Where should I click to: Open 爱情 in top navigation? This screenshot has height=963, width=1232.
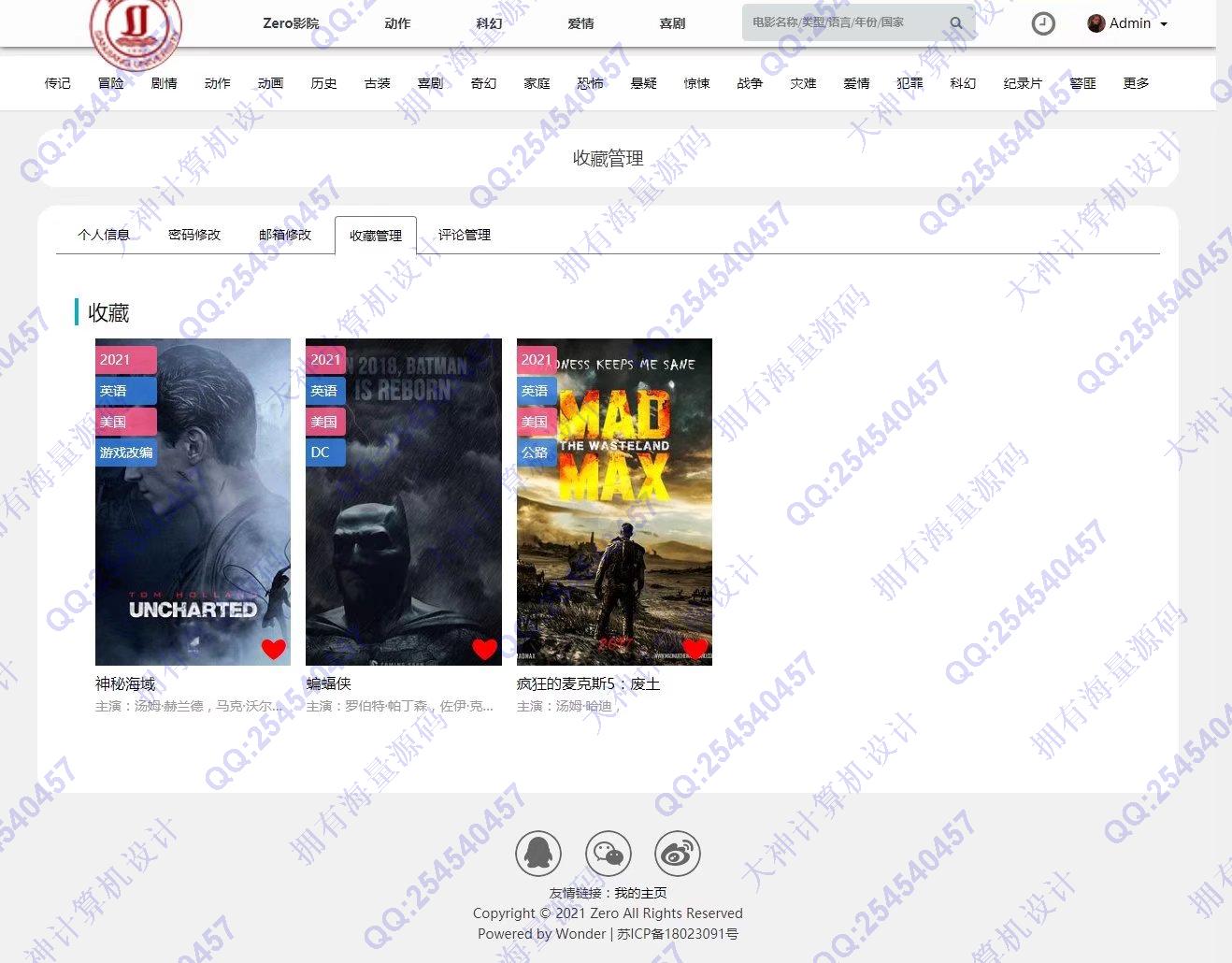point(580,23)
